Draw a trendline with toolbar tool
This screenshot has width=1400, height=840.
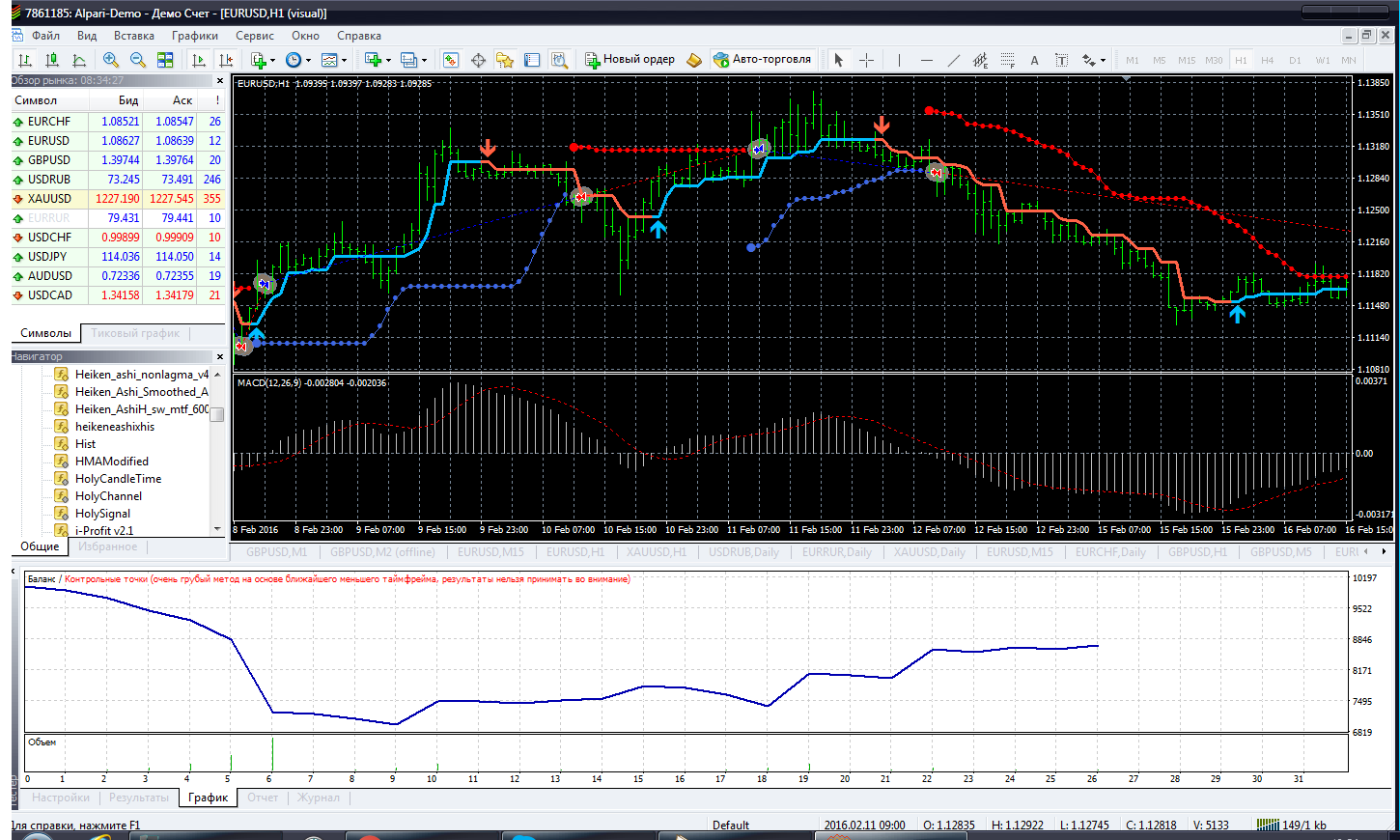click(x=954, y=60)
